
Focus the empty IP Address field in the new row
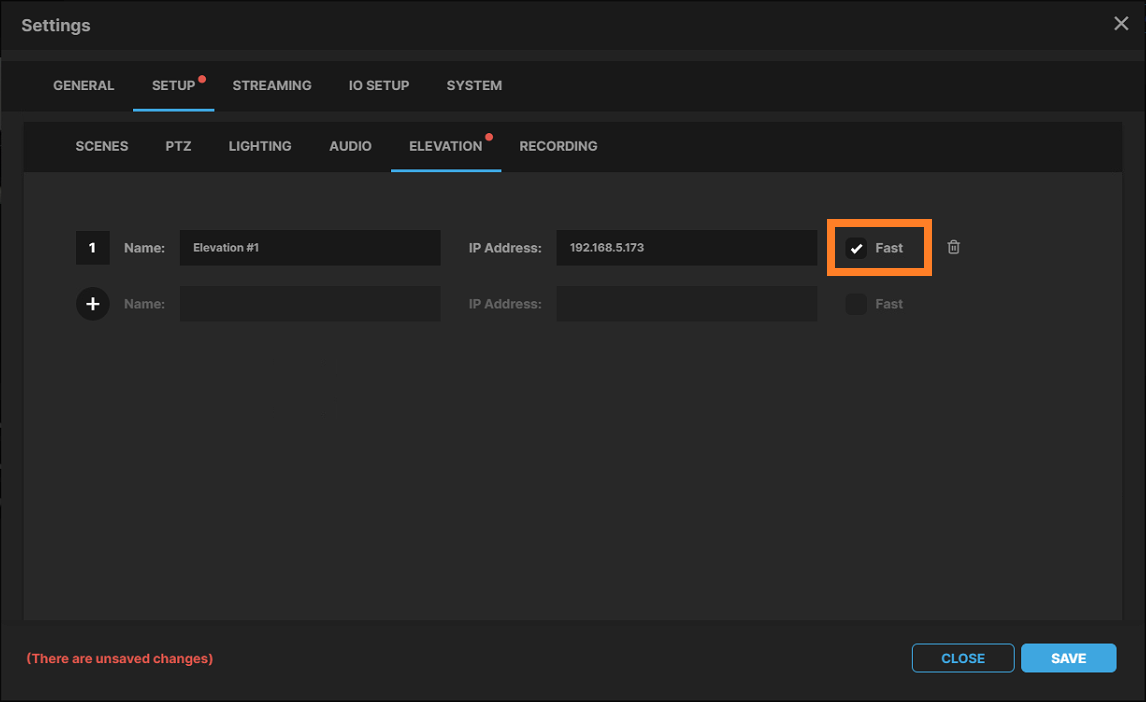click(x=686, y=304)
